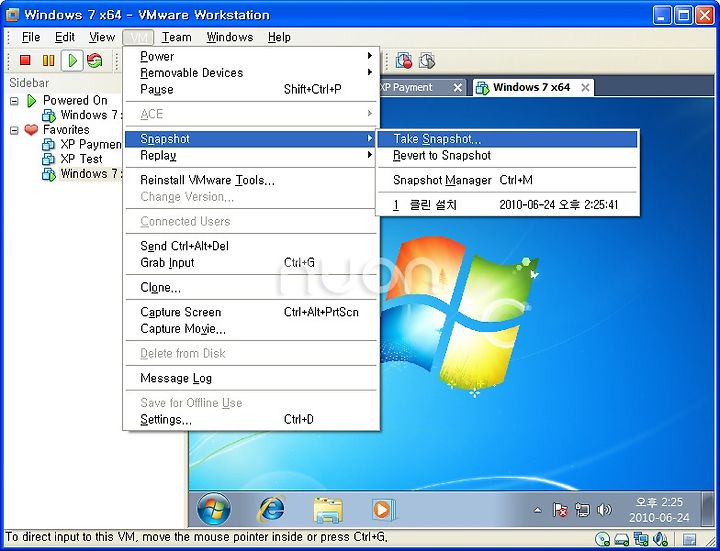The width and height of the screenshot is (720, 551).
Task: Choose Capture Screen
Action: pyautogui.click(x=251, y=312)
